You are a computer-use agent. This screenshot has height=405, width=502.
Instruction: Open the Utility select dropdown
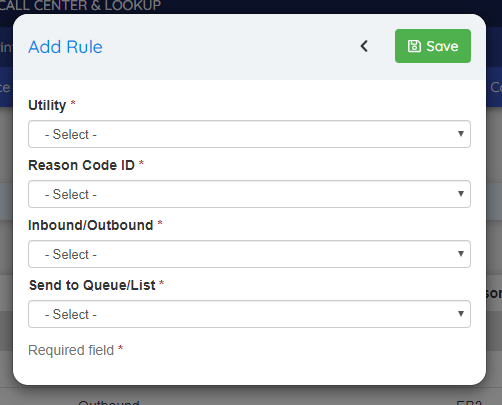249,134
